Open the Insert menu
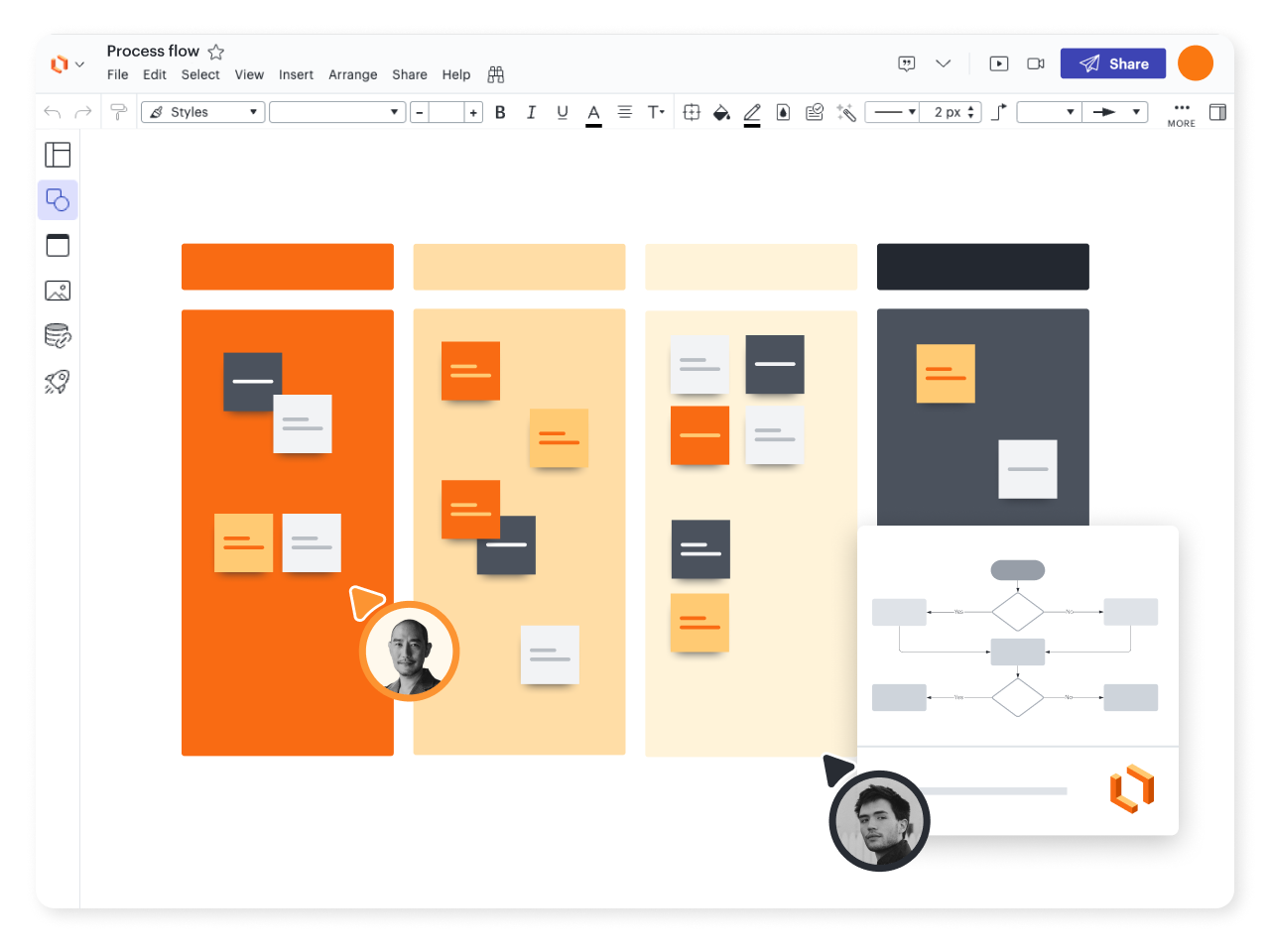 click(296, 74)
